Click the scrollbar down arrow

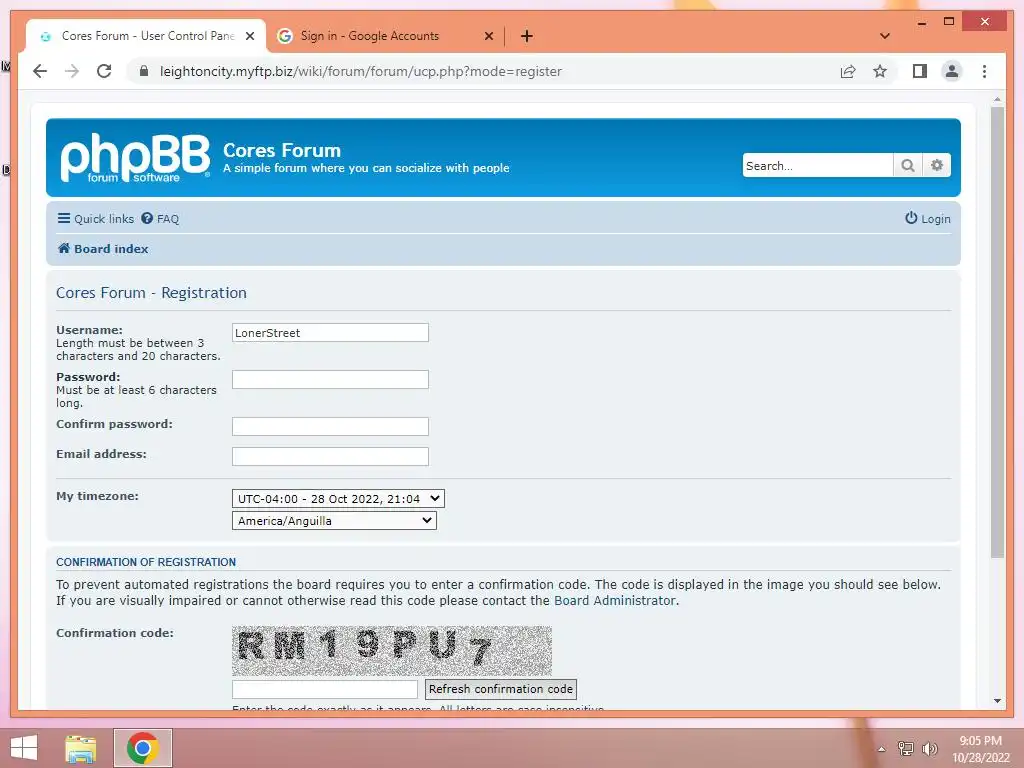click(997, 701)
